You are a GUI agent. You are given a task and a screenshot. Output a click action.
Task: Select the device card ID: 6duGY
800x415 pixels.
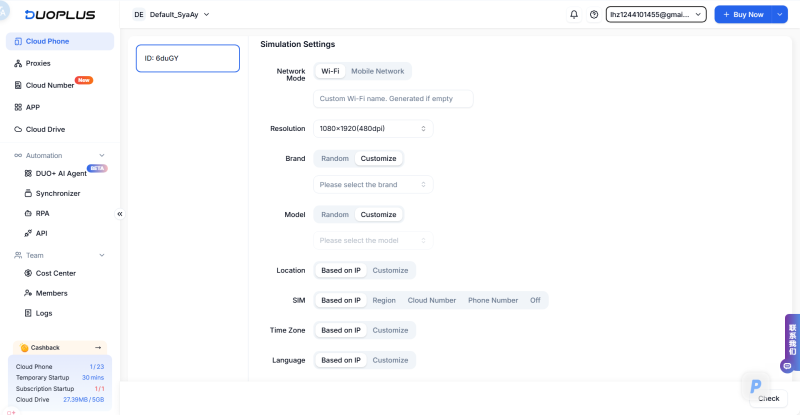[x=188, y=58]
